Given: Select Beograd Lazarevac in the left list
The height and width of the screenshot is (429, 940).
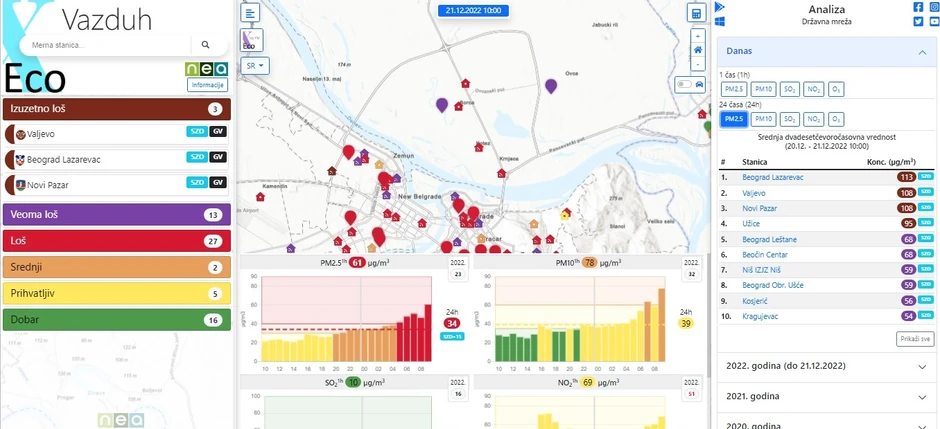Looking at the screenshot, I should 116,160.
